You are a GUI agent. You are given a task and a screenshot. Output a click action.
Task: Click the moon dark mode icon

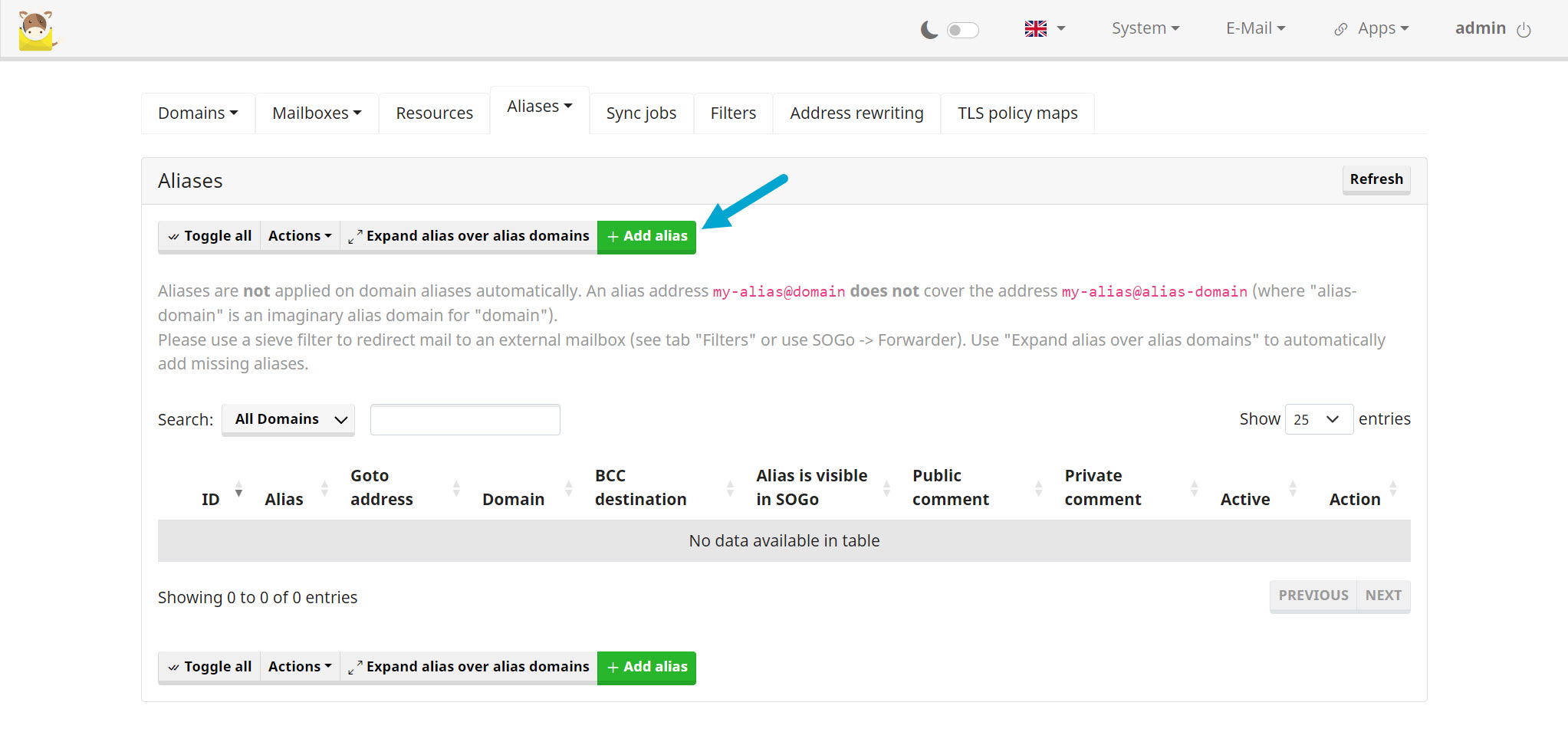pos(929,30)
